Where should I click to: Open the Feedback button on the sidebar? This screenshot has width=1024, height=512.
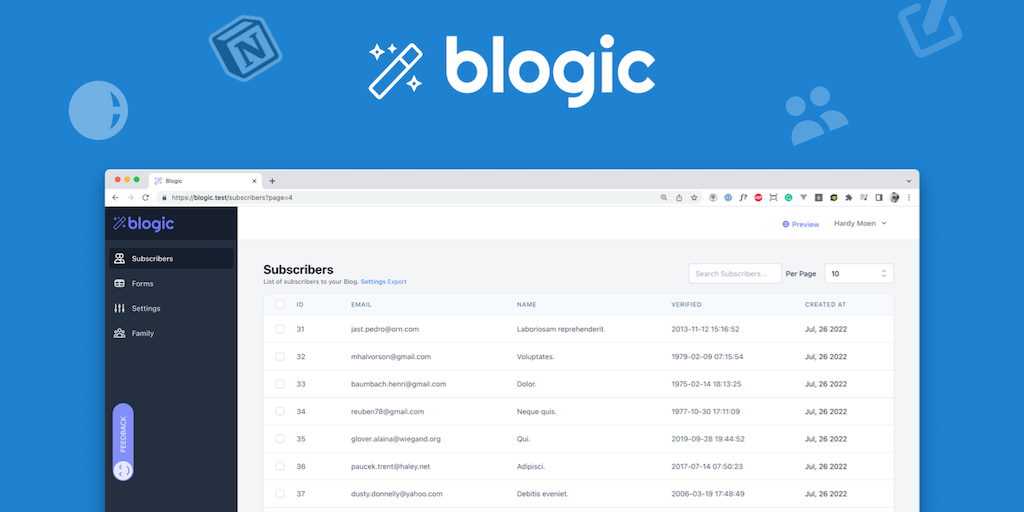[x=123, y=442]
